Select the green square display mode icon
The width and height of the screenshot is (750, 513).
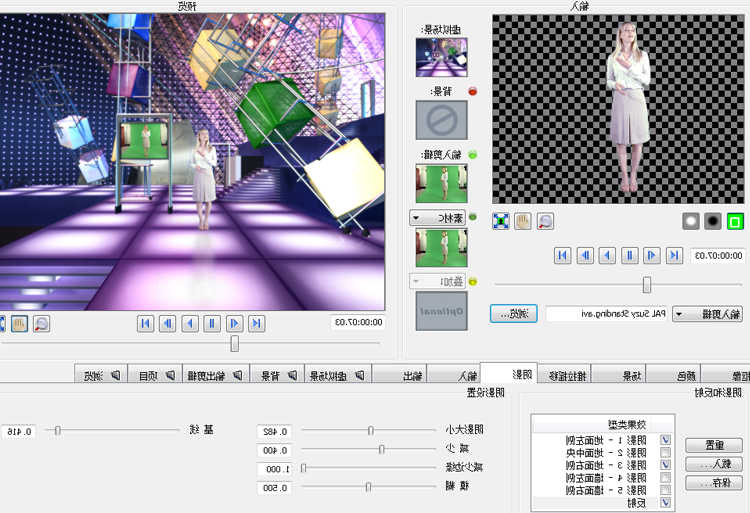[736, 221]
